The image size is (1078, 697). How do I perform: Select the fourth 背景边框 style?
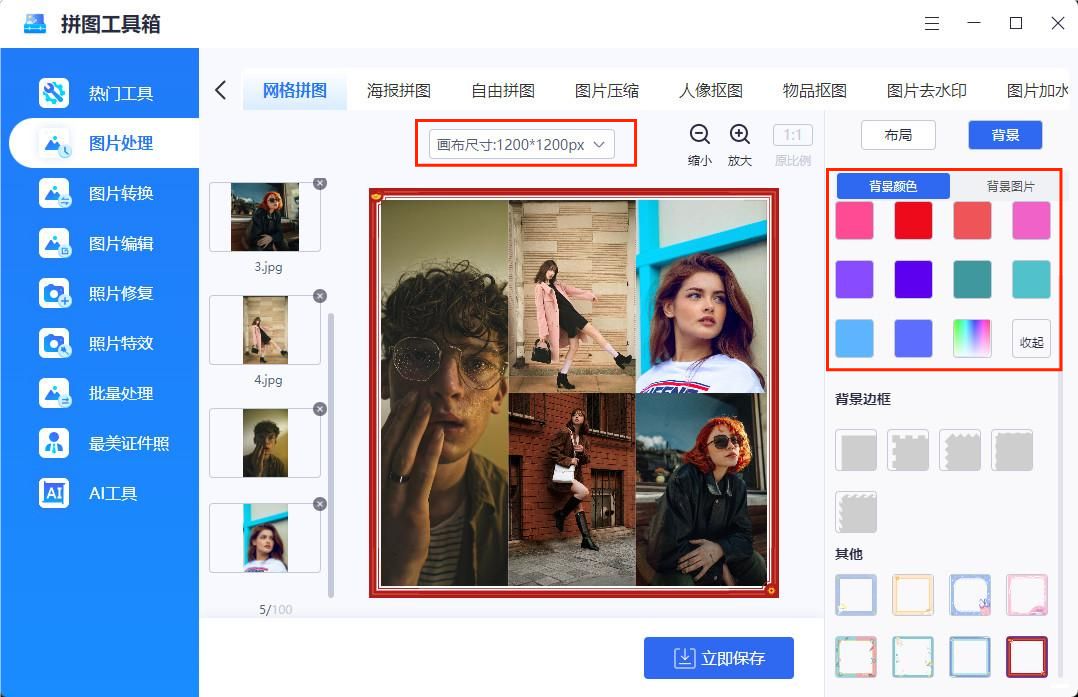click(x=1012, y=450)
